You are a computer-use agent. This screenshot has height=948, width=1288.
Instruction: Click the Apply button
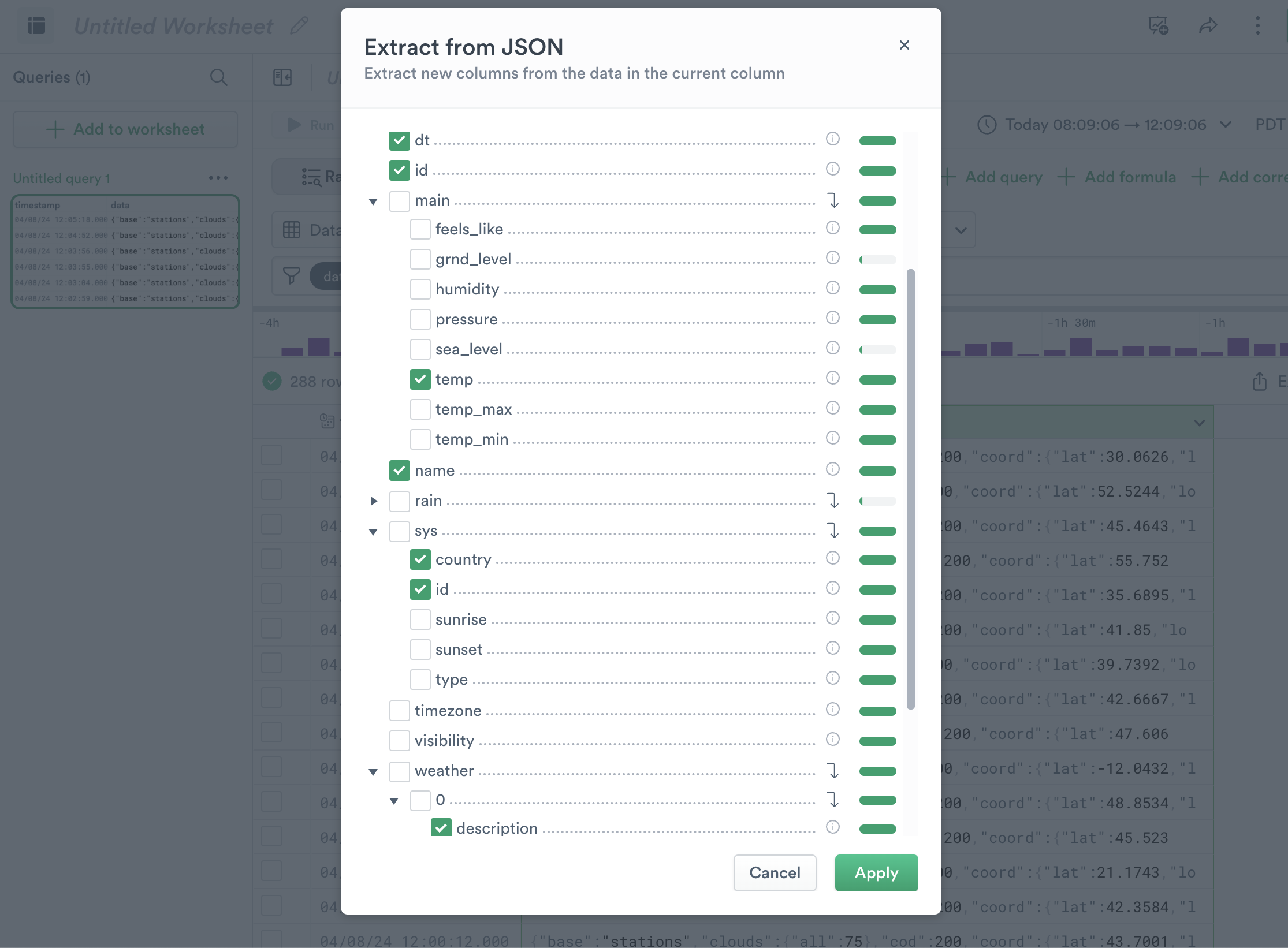pyautogui.click(x=876, y=873)
